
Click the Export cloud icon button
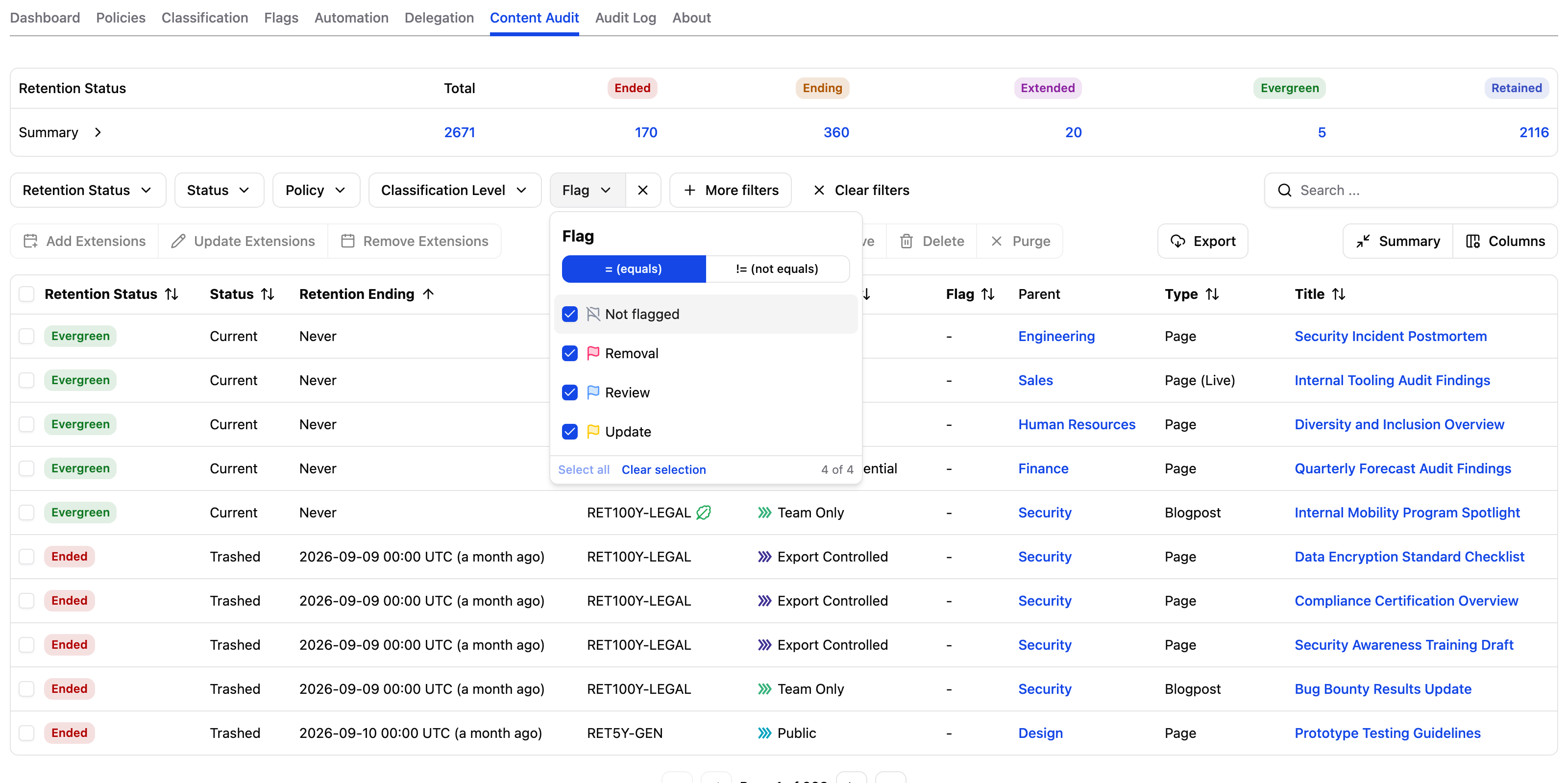[x=1202, y=241]
